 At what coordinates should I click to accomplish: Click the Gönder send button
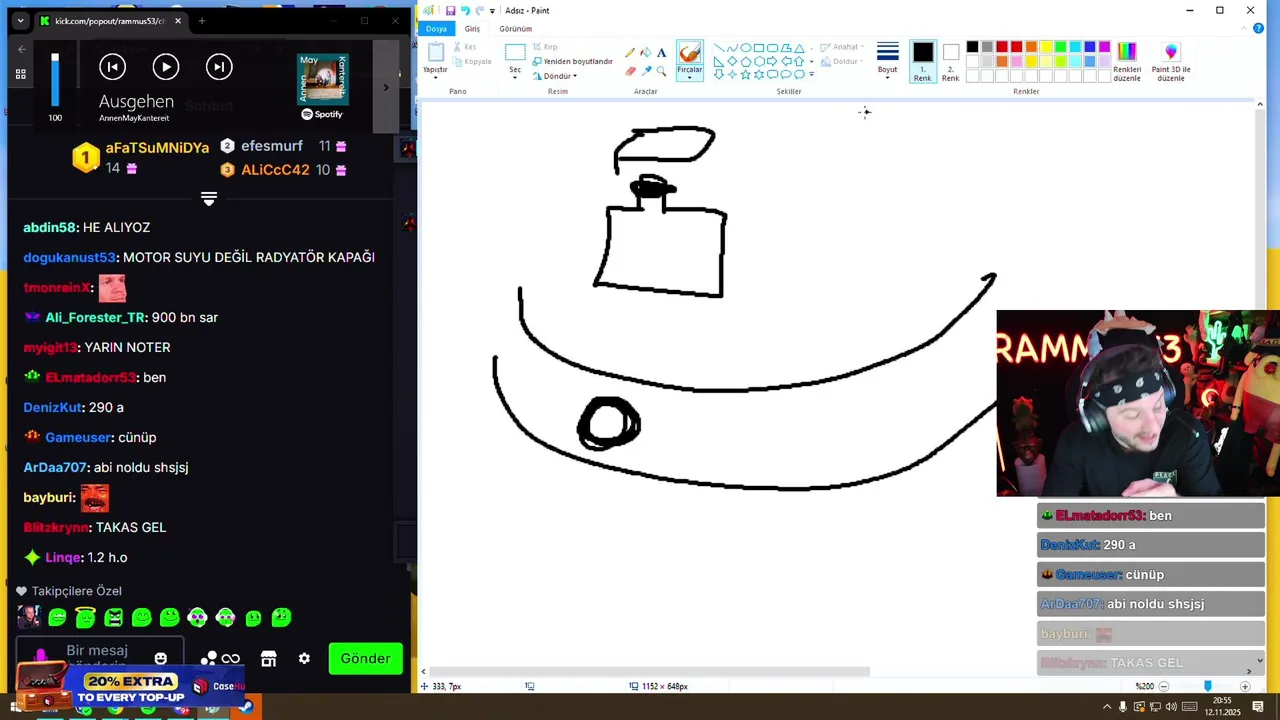[x=365, y=658]
